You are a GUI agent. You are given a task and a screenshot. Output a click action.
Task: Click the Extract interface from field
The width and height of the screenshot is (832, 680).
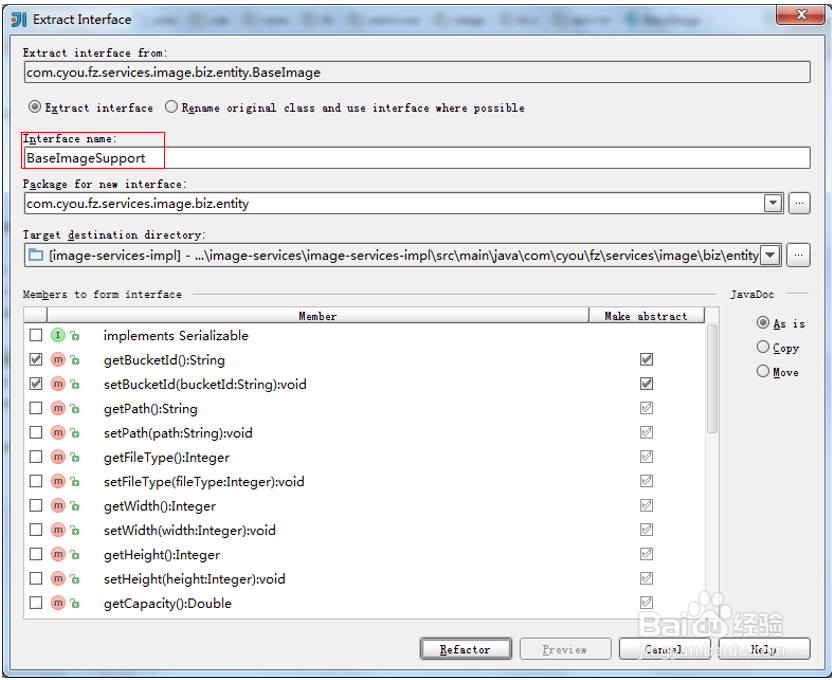417,72
